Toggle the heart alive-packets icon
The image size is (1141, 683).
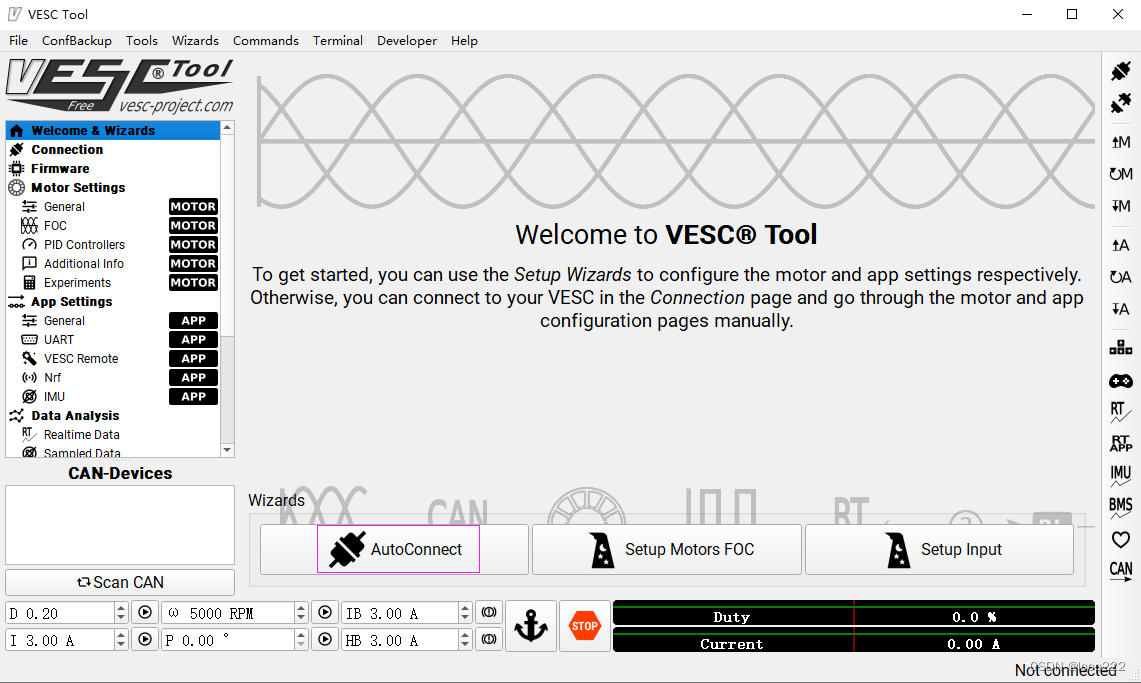tap(1121, 540)
